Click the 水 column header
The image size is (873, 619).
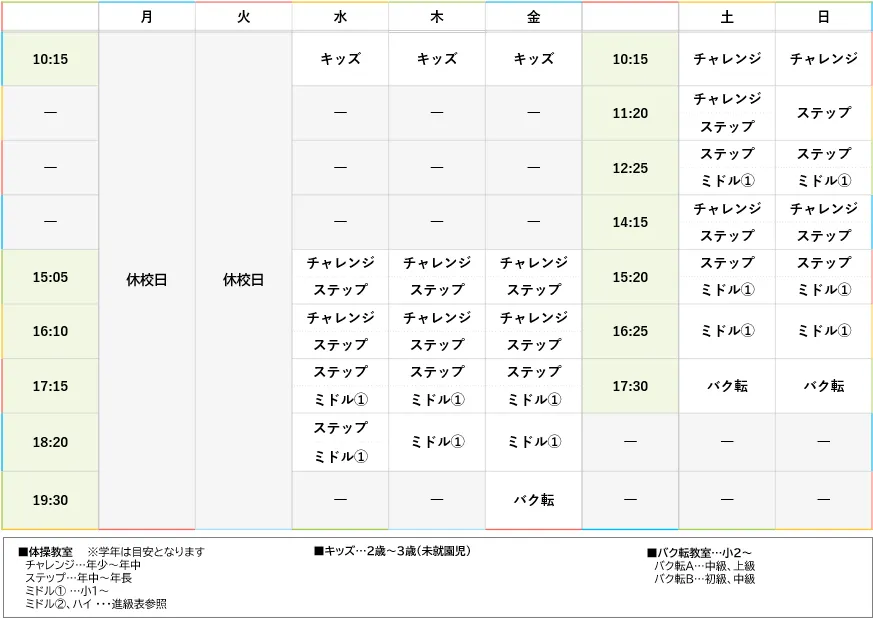(x=339, y=16)
